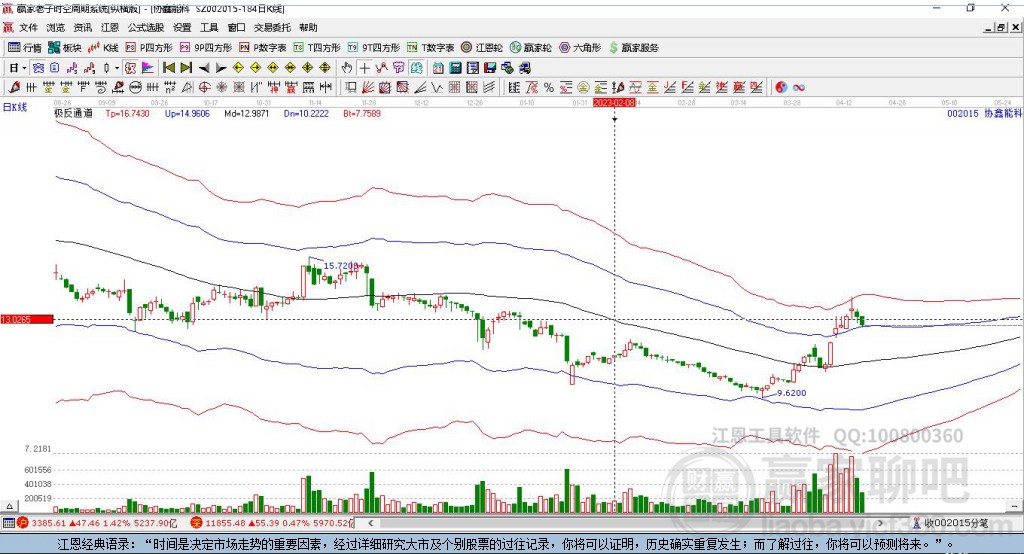Click the status bar grid icon
Viewport: 1024px width, 554px height.
[x=8, y=523]
